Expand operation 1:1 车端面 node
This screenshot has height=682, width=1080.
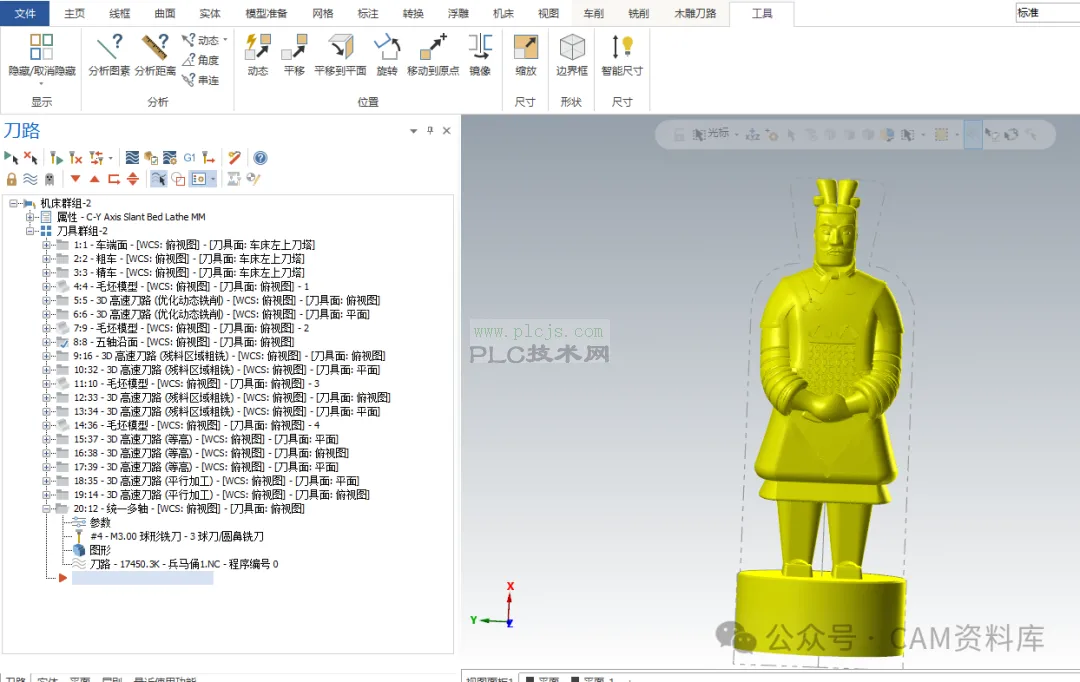(46, 245)
